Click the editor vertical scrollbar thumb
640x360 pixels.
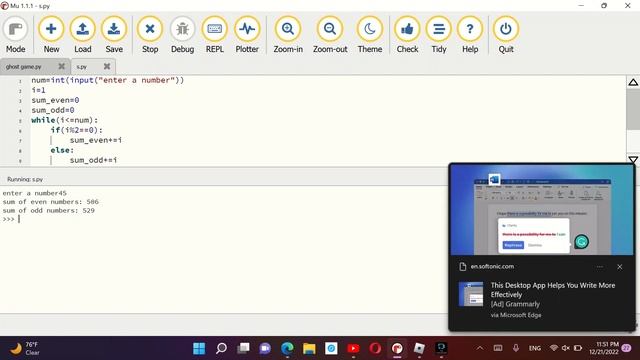click(633, 109)
